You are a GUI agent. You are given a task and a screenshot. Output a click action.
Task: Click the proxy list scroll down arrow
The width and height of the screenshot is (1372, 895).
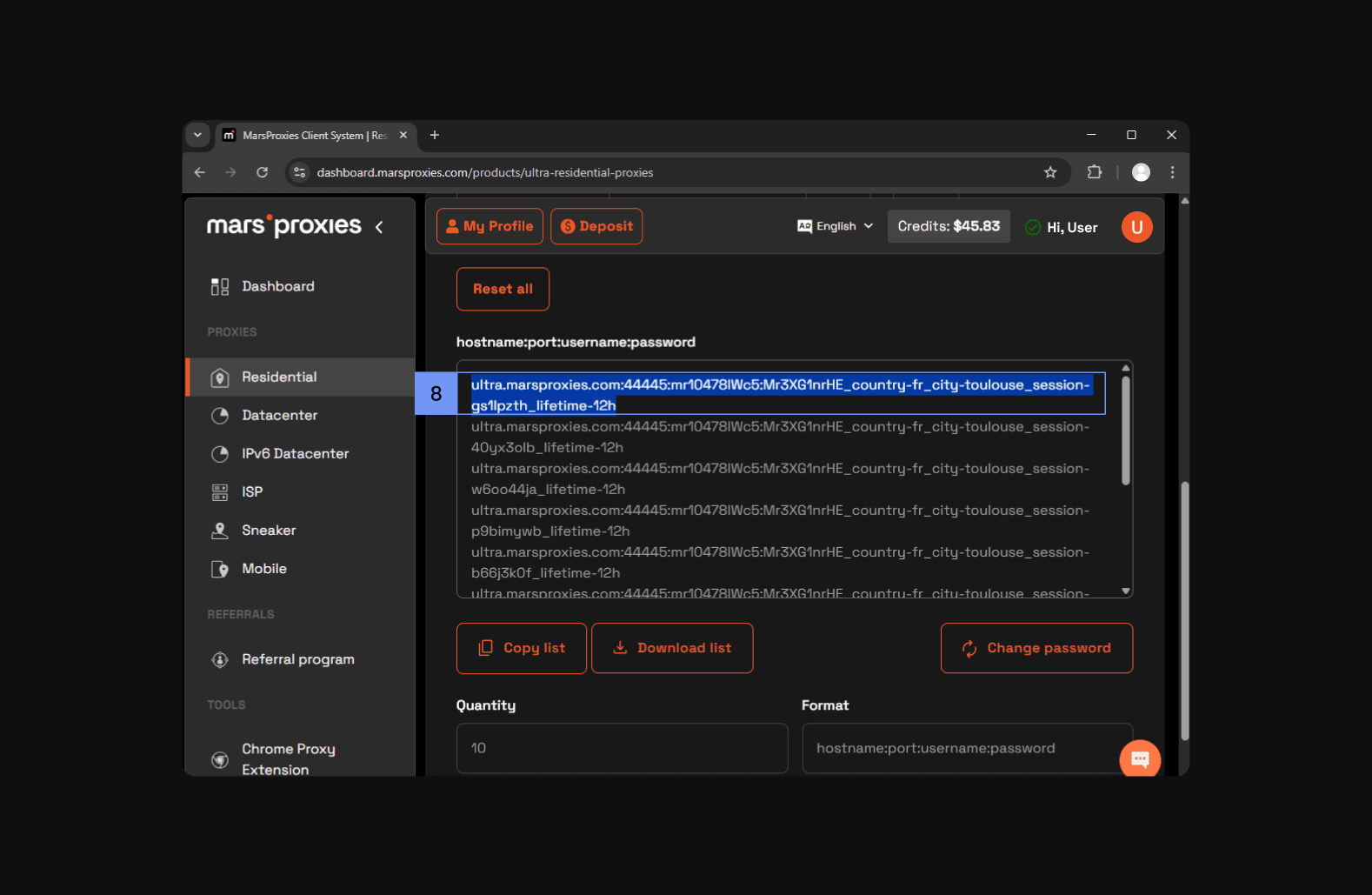[x=1126, y=591]
